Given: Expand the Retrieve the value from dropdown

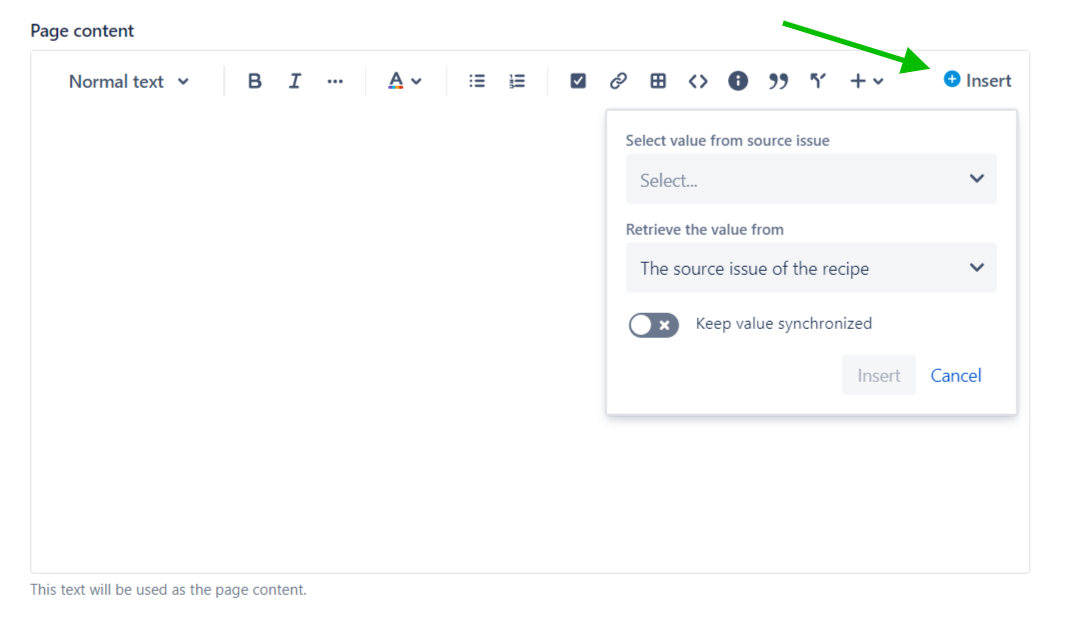Looking at the screenshot, I should (811, 268).
